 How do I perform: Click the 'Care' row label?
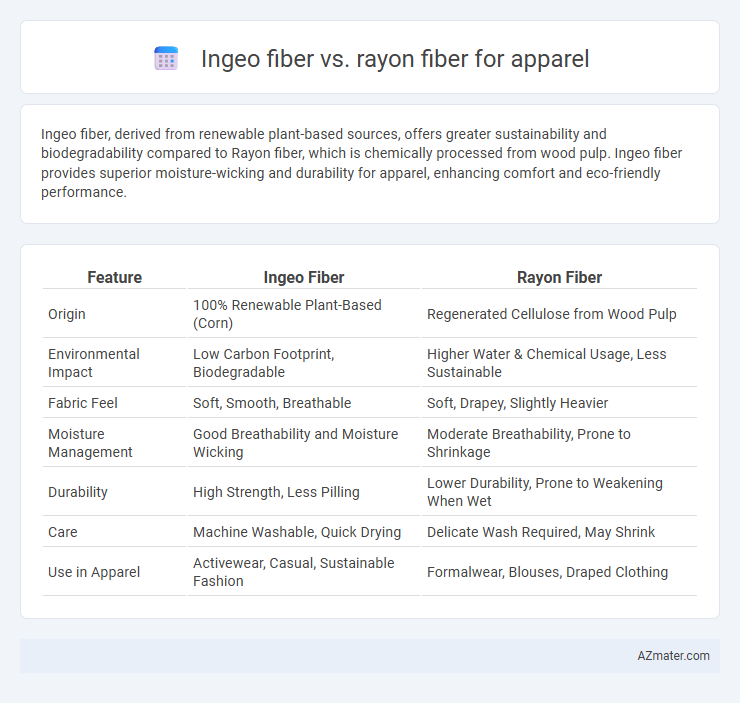click(62, 532)
